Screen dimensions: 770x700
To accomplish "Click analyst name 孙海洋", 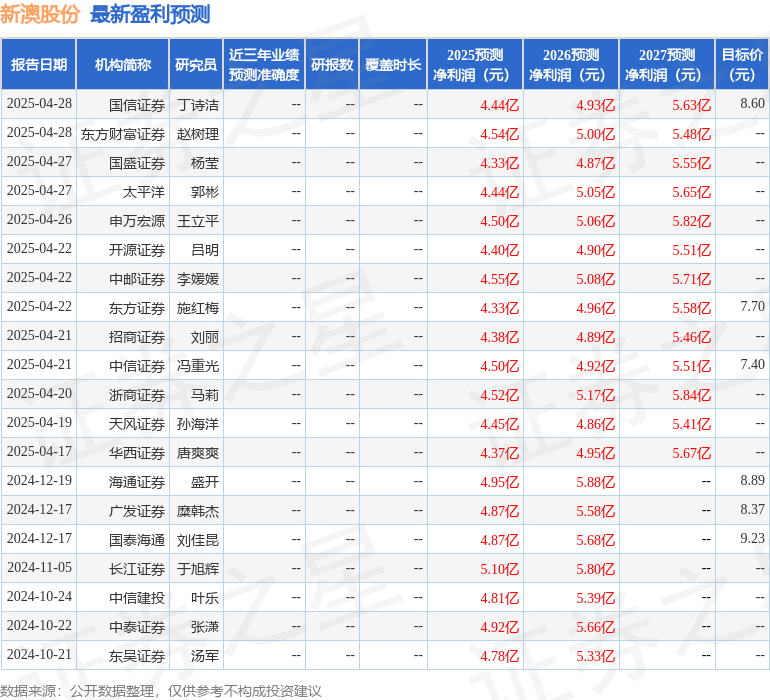I will click(x=197, y=423).
